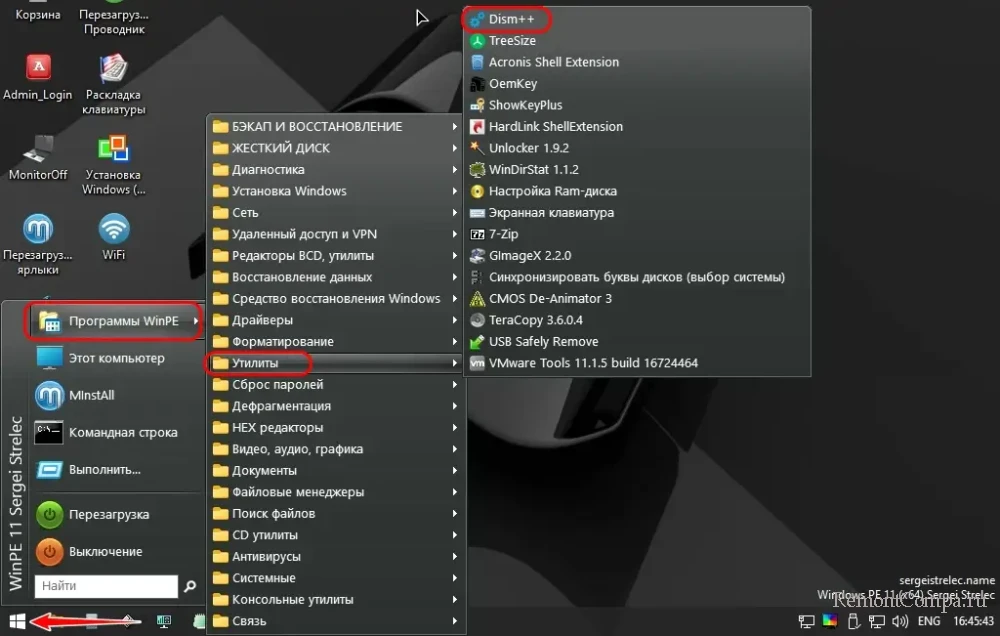Launch Dism++ from the Utilities submenu
Screen dimensions: 1000x636
[x=636, y=19]
